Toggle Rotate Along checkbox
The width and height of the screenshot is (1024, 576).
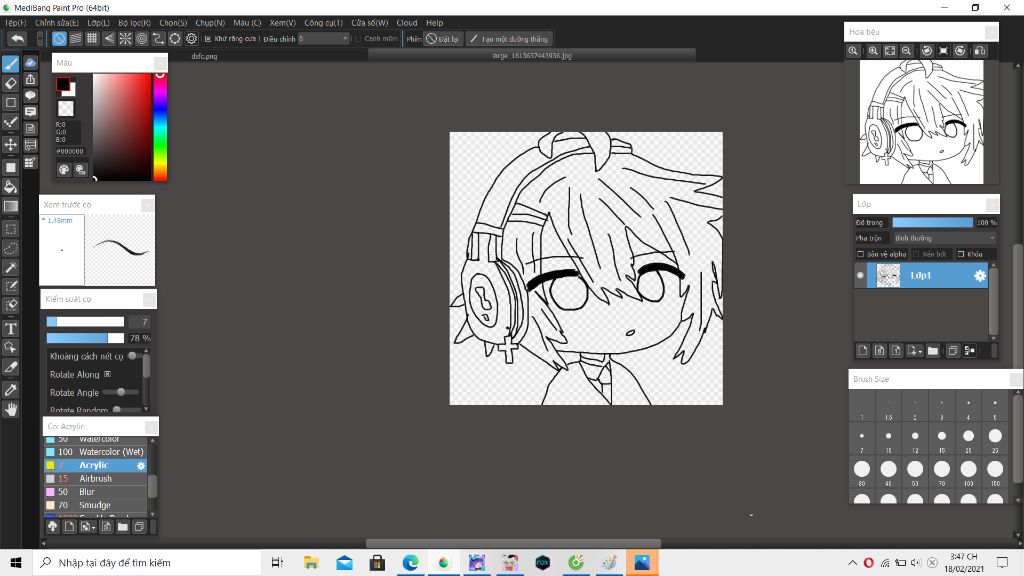pos(108,374)
